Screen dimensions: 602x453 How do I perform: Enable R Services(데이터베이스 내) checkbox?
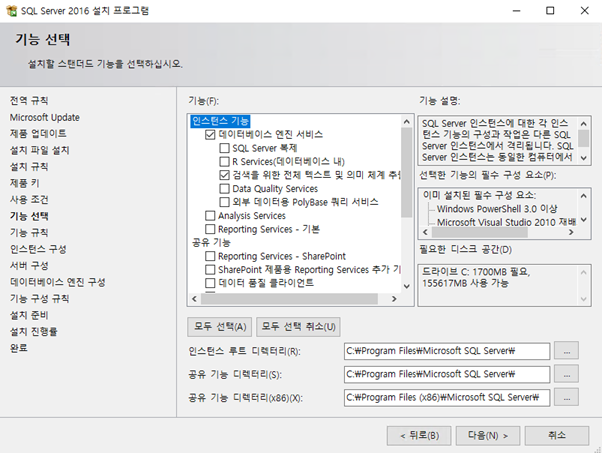click(224, 162)
